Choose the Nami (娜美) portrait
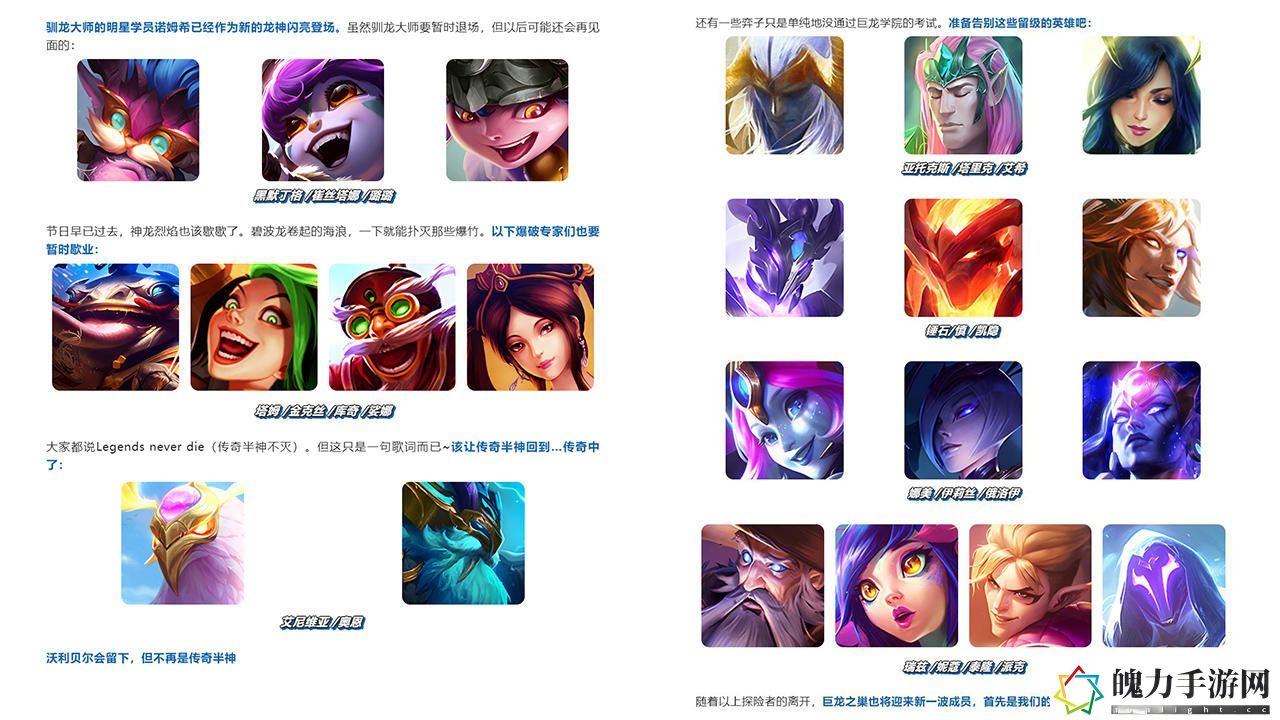The height and width of the screenshot is (720, 1280). coord(784,420)
